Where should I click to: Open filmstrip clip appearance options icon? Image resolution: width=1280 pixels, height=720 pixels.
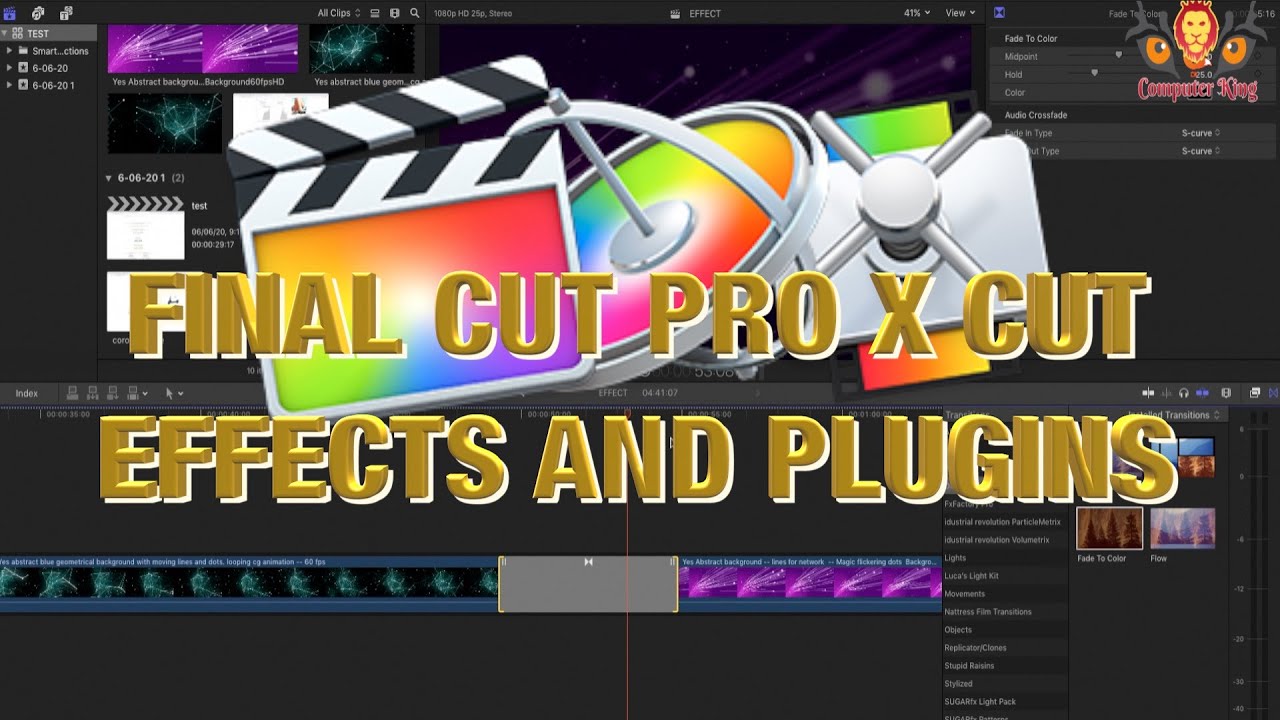point(394,13)
